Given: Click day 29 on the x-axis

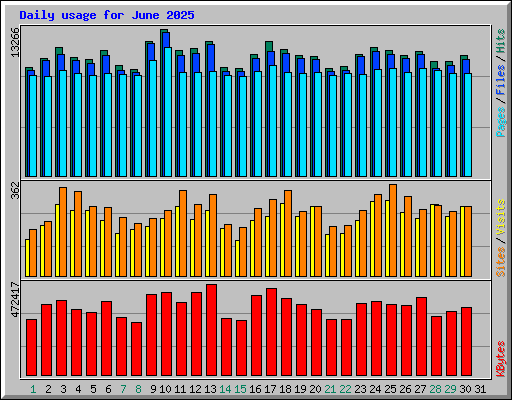Looking at the screenshot, I should tap(450, 389).
